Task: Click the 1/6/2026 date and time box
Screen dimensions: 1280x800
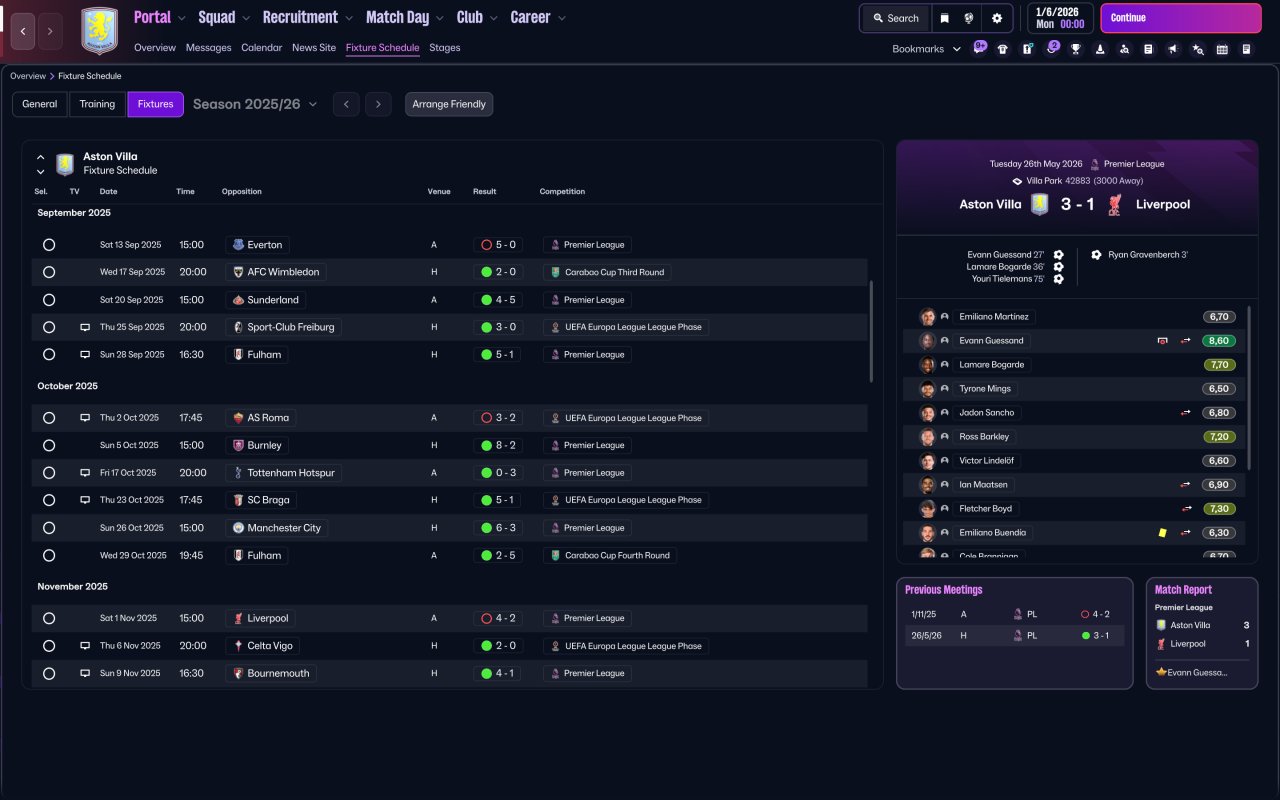Action: 1060,18
